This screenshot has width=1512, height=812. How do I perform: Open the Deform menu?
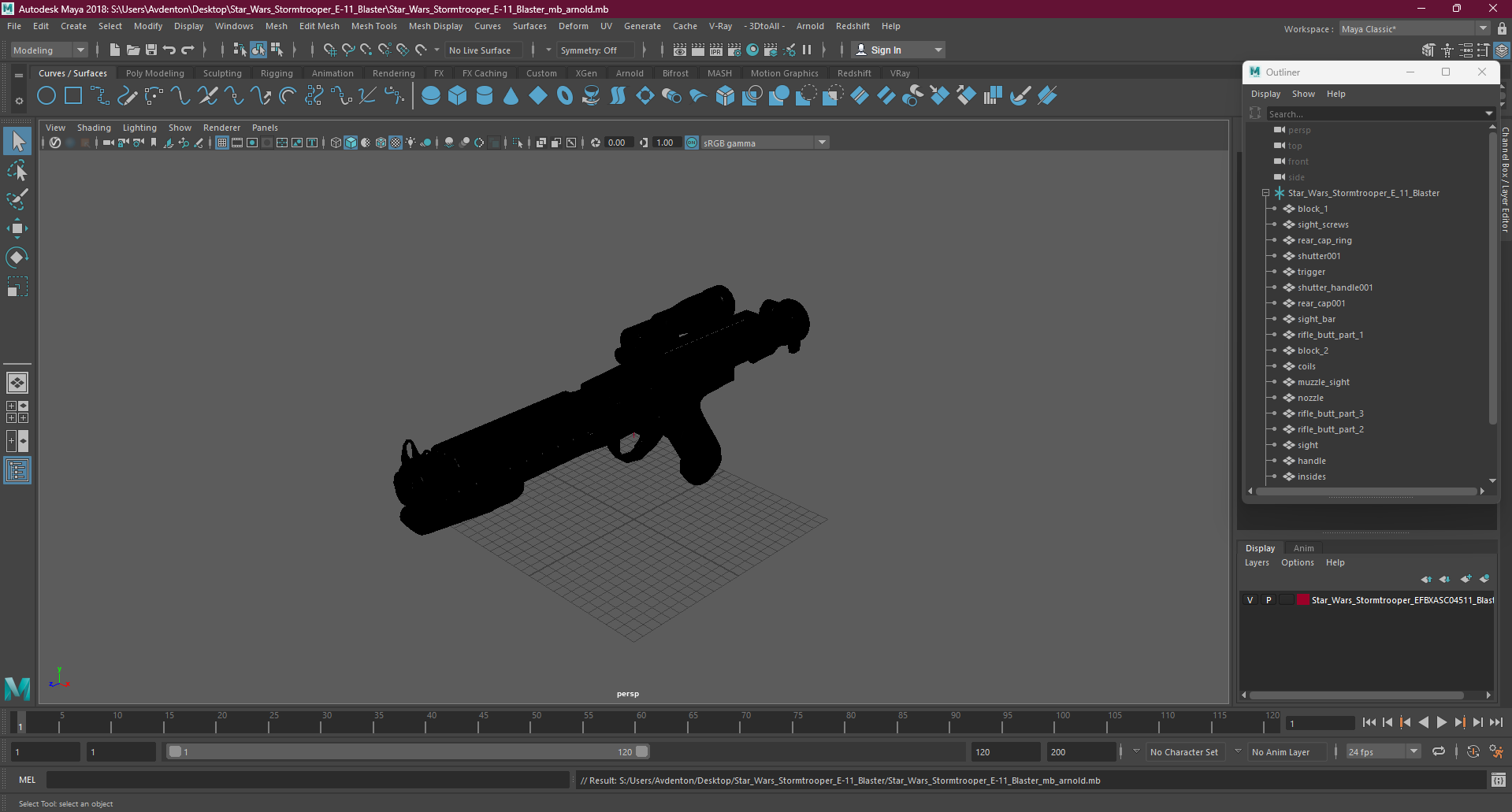point(573,26)
